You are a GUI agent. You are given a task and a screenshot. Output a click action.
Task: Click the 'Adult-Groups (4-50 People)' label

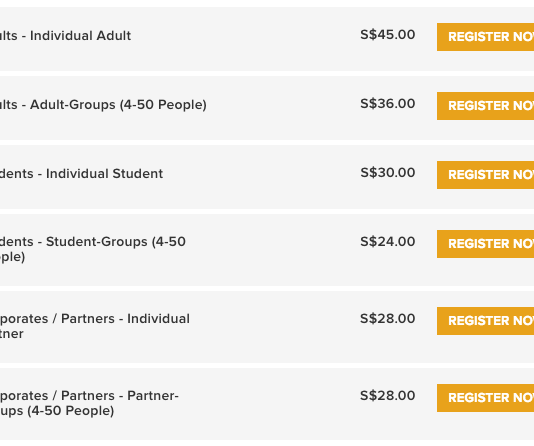(x=118, y=105)
